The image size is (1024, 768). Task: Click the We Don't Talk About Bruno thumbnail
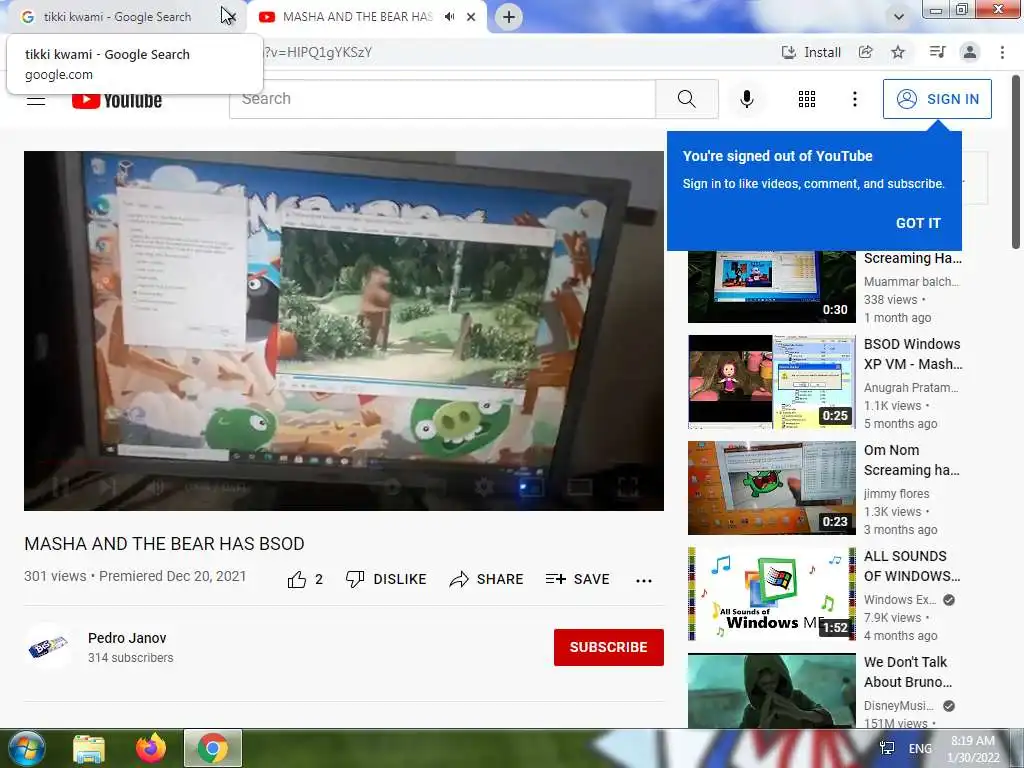tap(772, 690)
